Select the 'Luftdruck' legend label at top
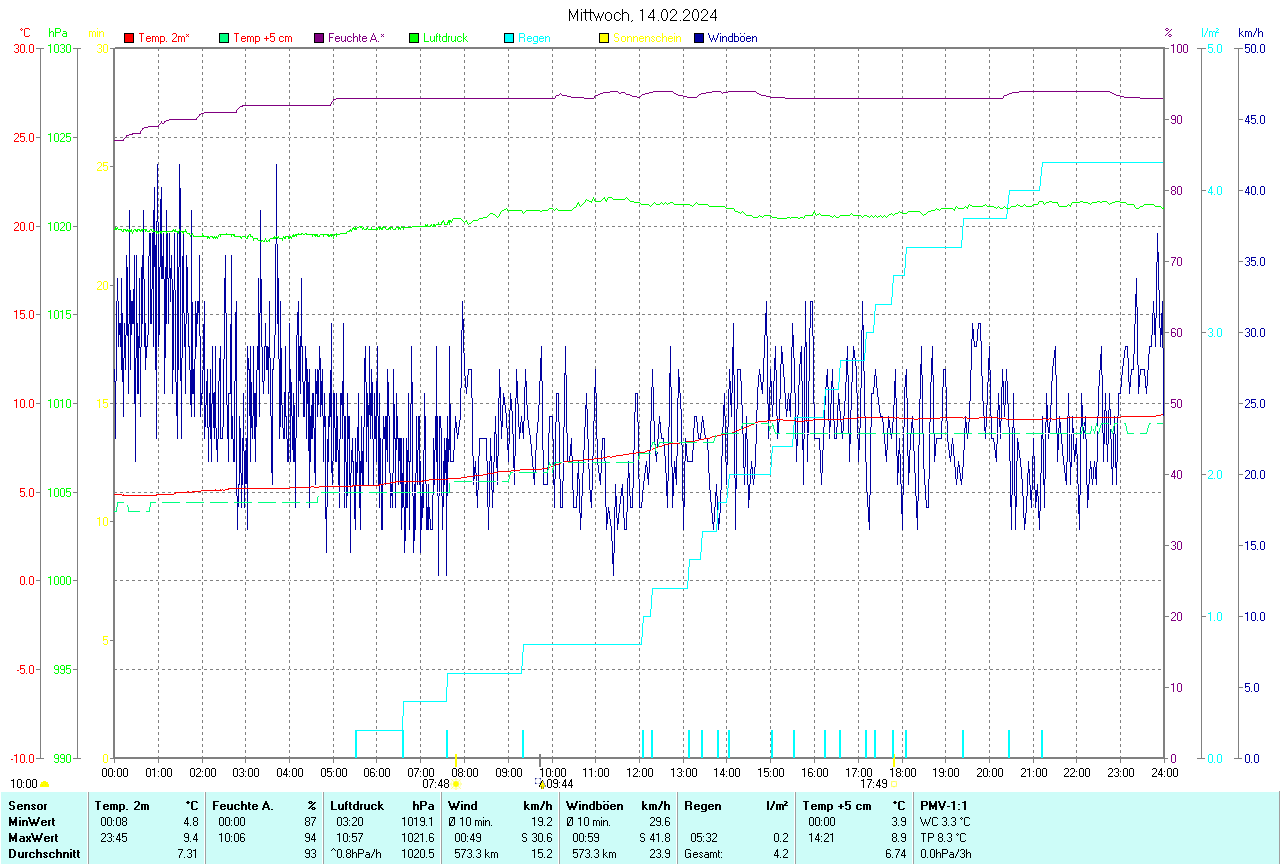This screenshot has width=1280, height=864. pos(446,38)
